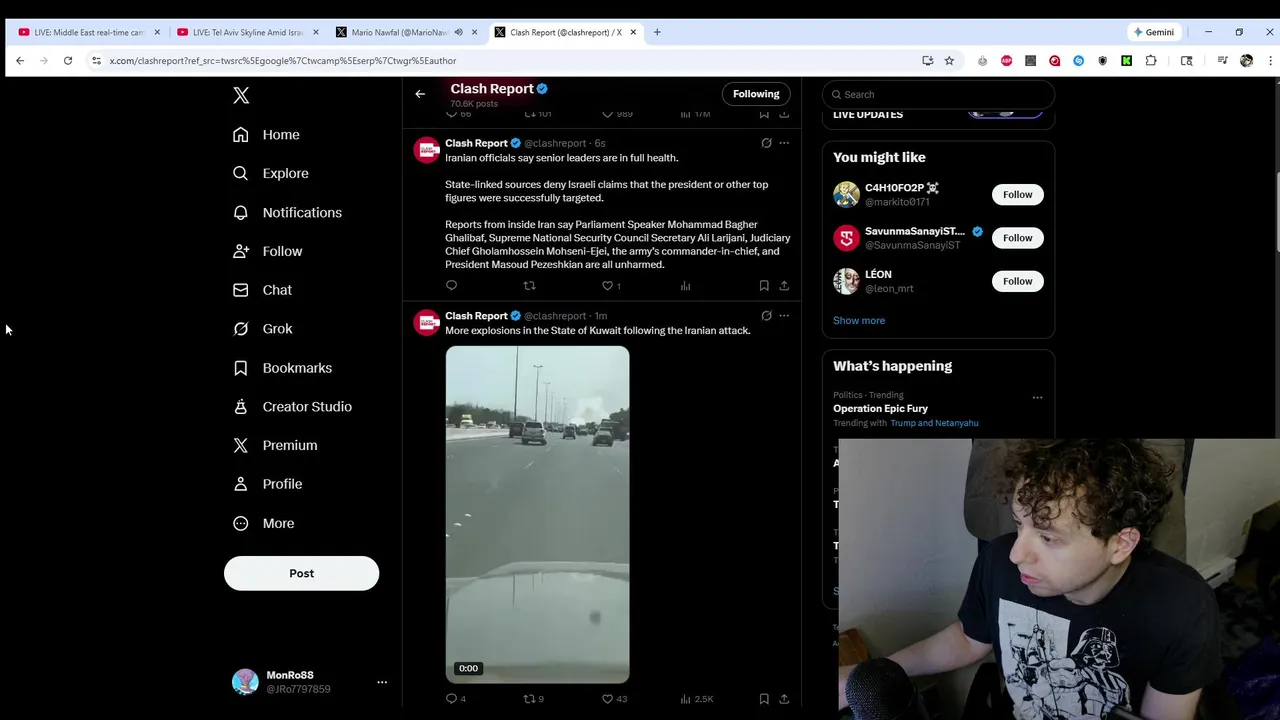The height and width of the screenshot is (720, 1280).
Task: Open the green K extension icon
Action: (1127, 61)
